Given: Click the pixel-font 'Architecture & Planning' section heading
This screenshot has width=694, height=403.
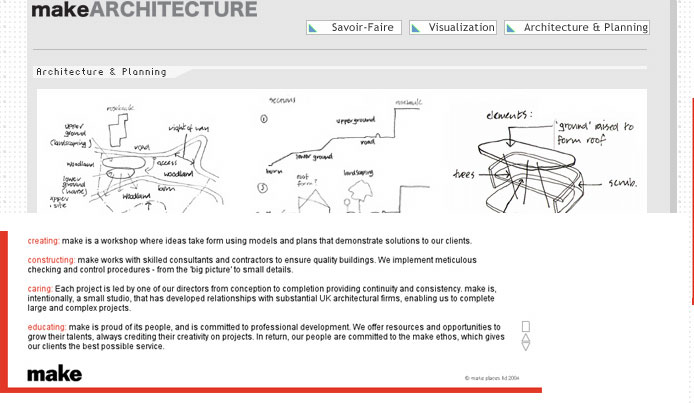Looking at the screenshot, I should (101, 72).
